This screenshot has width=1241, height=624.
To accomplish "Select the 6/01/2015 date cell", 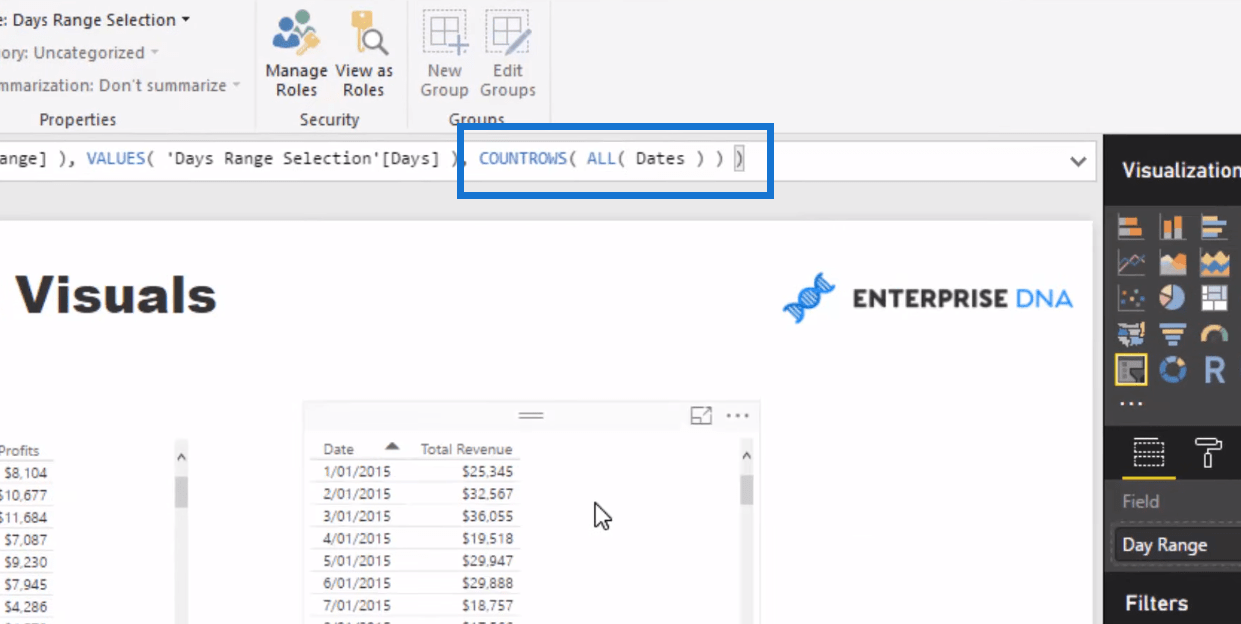I will (x=357, y=582).
